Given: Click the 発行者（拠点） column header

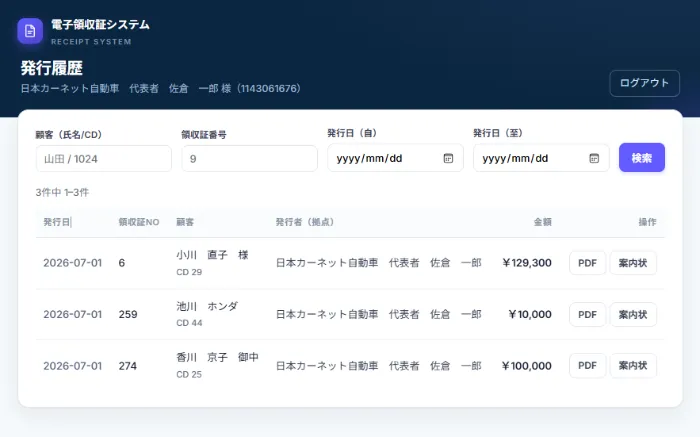Looking at the screenshot, I should pyautogui.click(x=305, y=222).
